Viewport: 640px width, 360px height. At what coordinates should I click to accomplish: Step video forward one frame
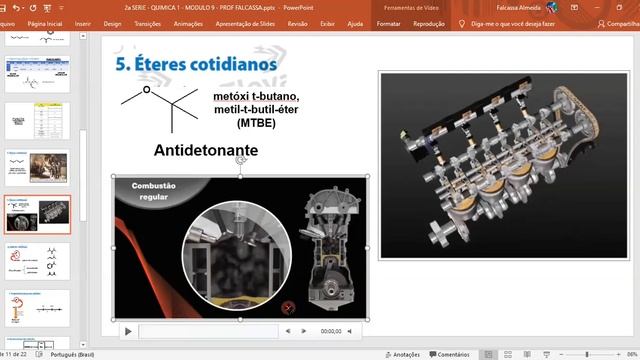pos(303,331)
